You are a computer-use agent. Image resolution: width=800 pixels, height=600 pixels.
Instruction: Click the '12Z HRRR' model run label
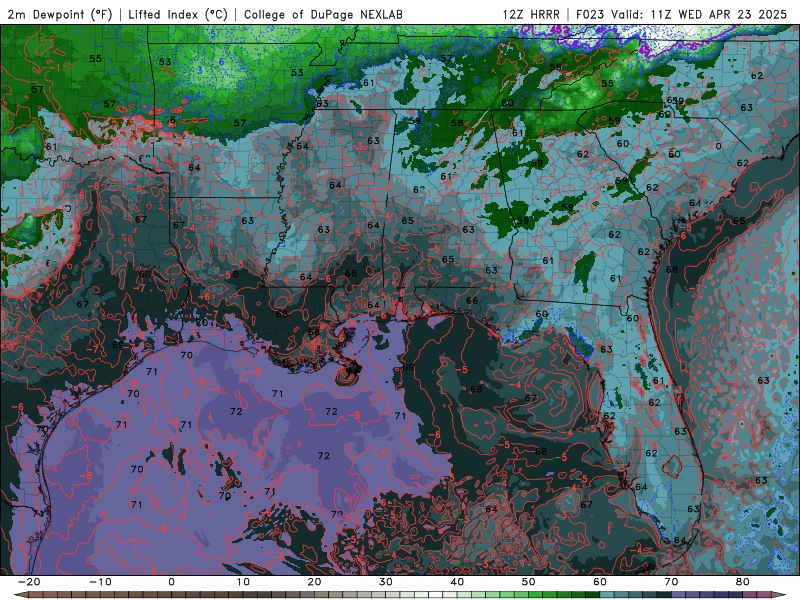[x=531, y=14]
